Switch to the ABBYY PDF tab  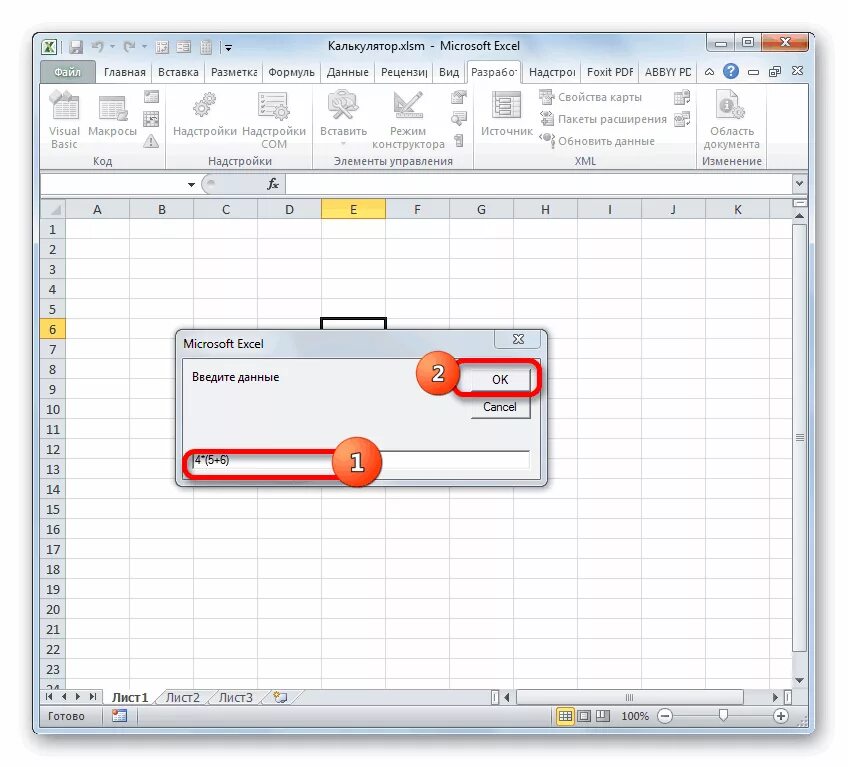click(668, 72)
